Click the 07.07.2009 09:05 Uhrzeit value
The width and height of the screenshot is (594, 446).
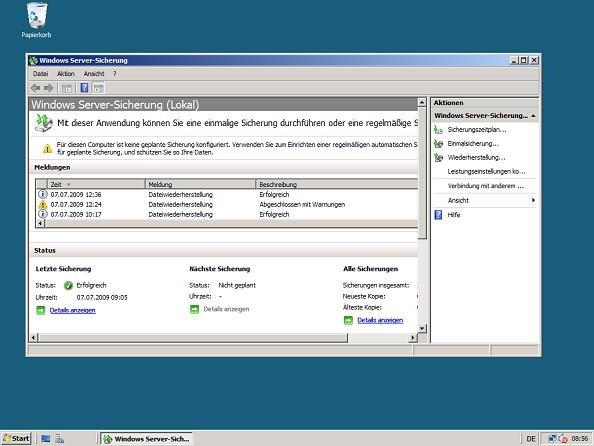(x=102, y=297)
